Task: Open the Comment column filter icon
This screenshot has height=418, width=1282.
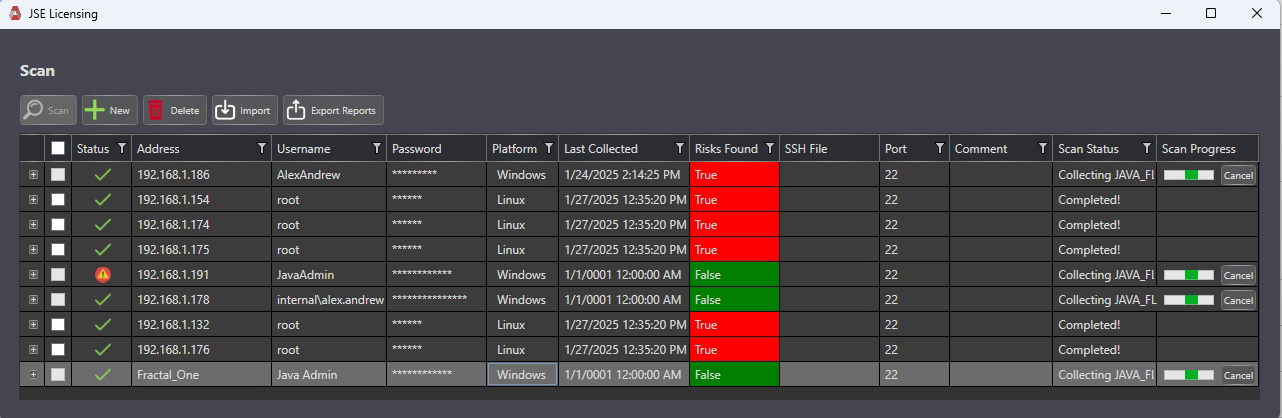Action: coord(1043,148)
